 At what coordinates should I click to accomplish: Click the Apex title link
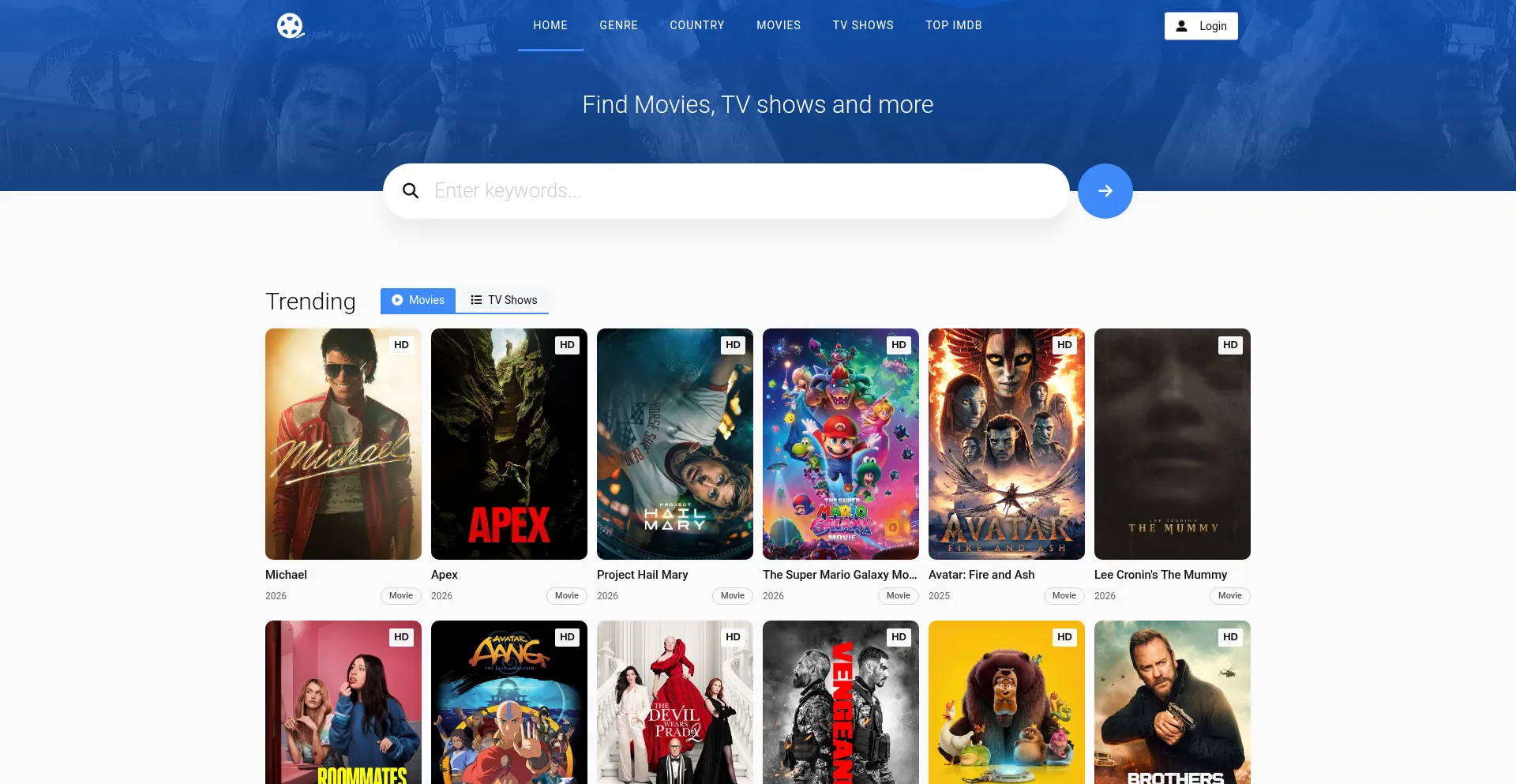pyautogui.click(x=445, y=575)
